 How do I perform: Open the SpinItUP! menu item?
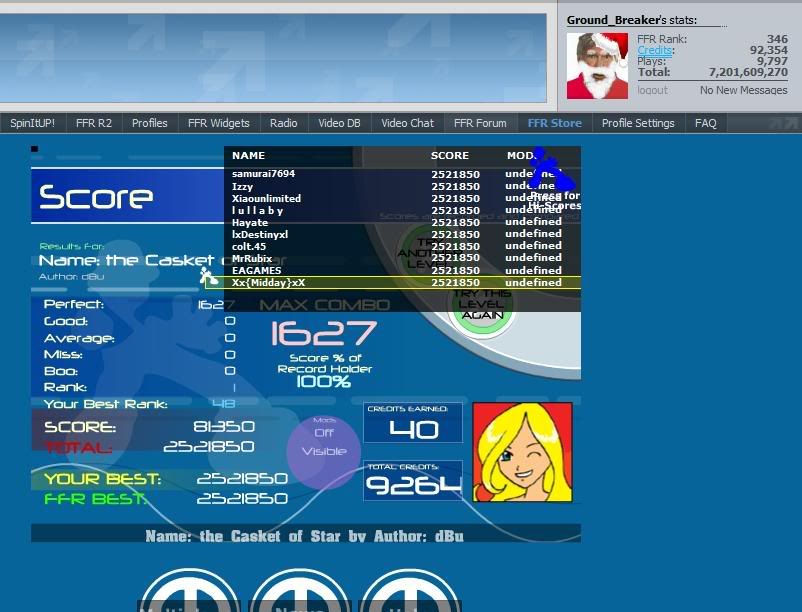tap(33, 123)
